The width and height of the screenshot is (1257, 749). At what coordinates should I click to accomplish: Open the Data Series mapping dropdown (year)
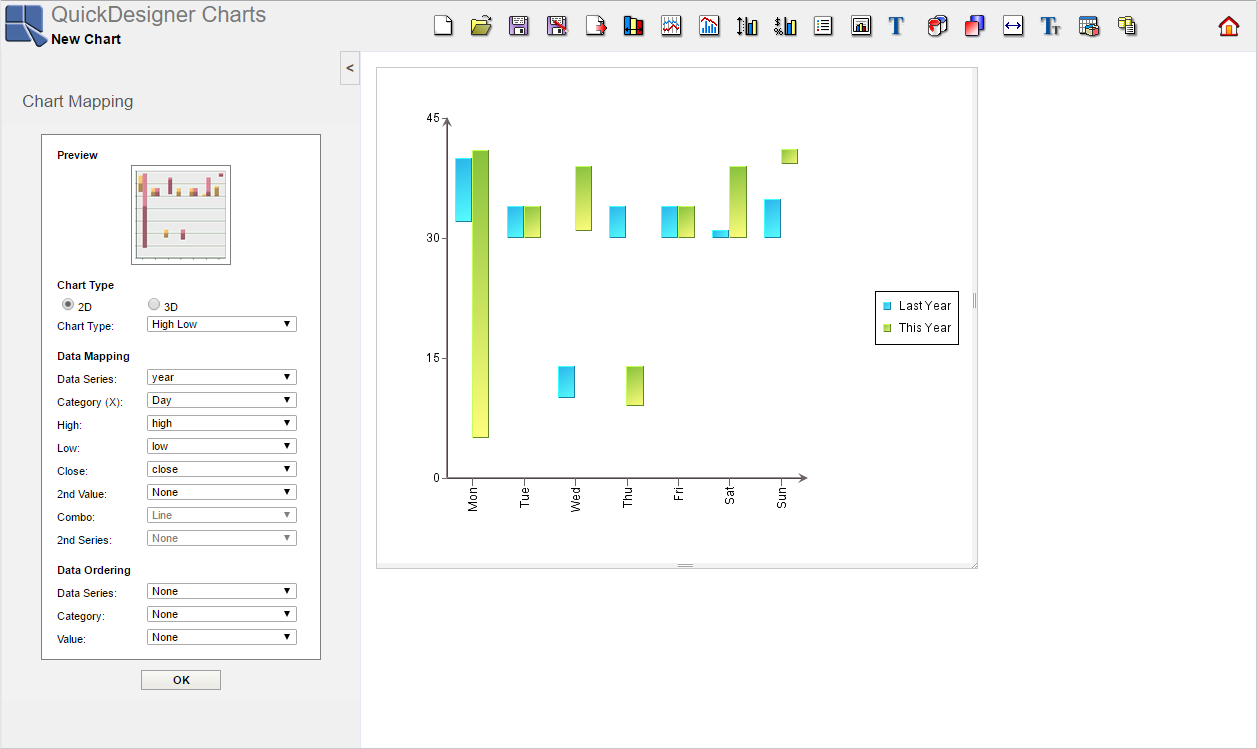click(222, 378)
